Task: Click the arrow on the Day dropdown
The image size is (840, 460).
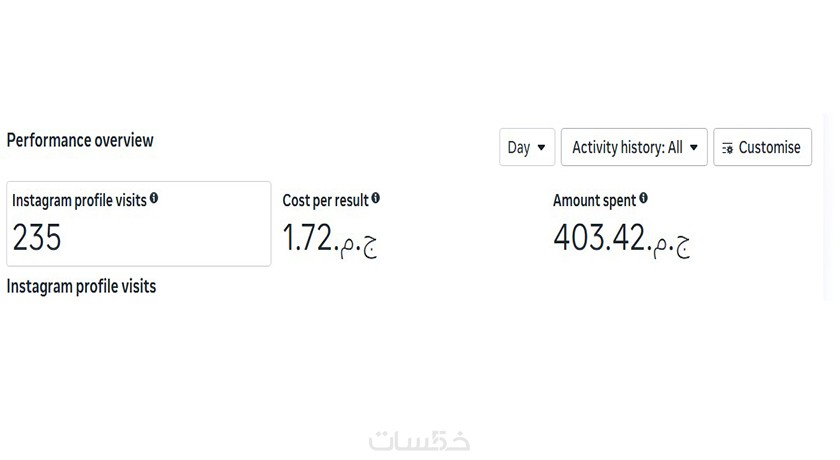Action: pos(541,147)
